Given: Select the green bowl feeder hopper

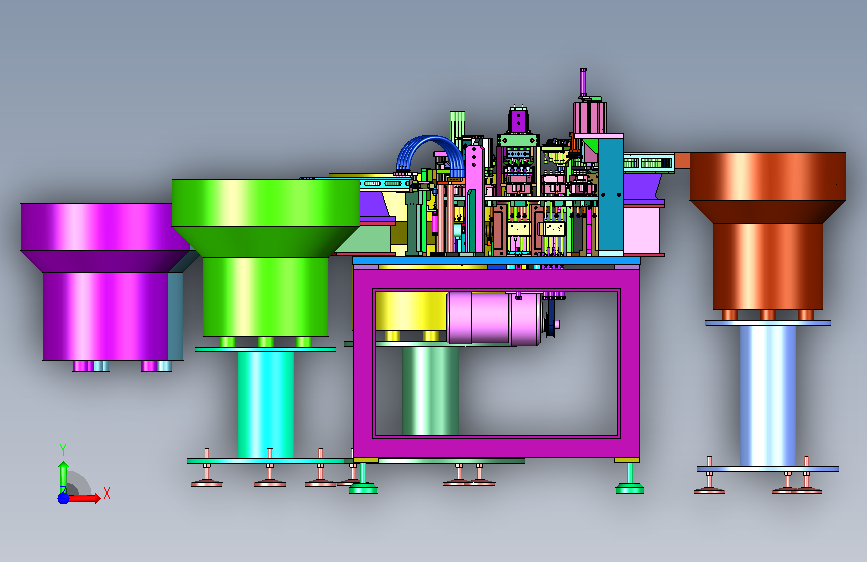Looking at the screenshot, I should click(x=265, y=258).
